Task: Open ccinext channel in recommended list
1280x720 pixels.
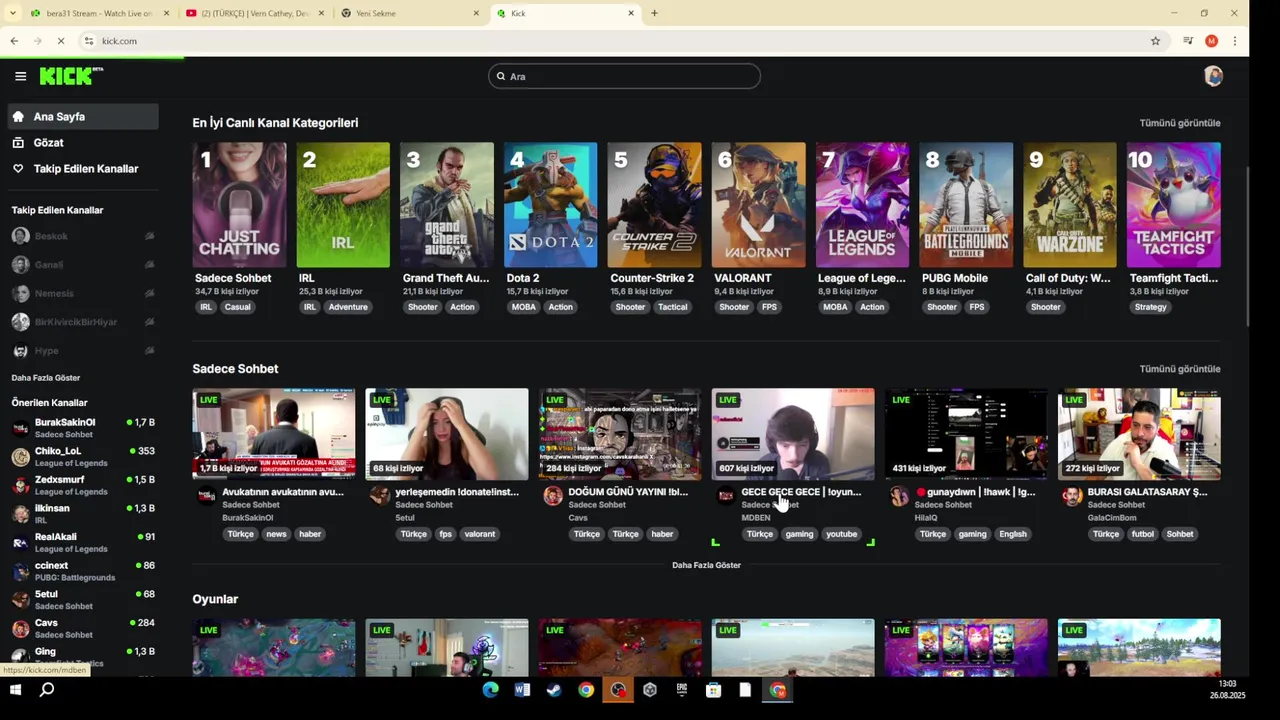Action: 83,571
